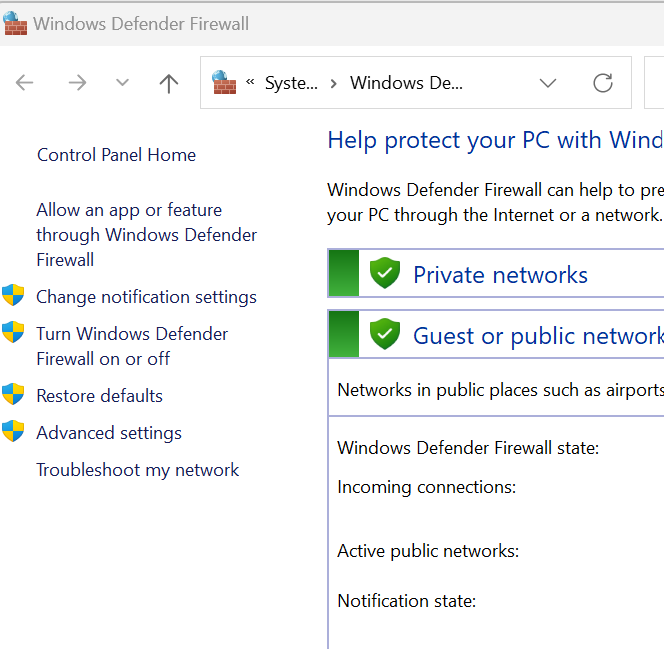Open recent locations chevron next to the forward arrow
Viewport: 664px width, 649px height.
click(122, 83)
